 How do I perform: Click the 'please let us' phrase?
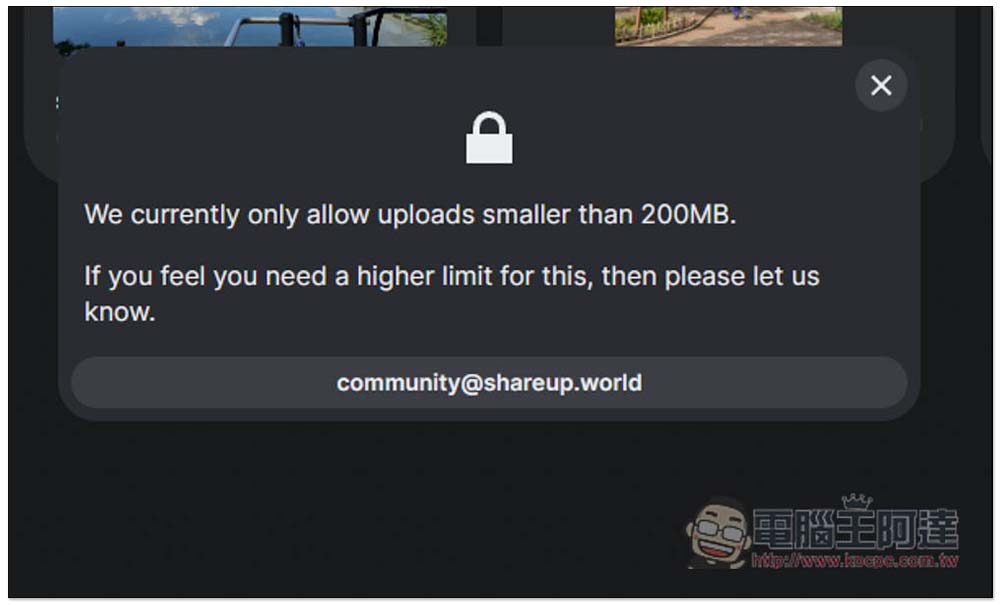coord(742,277)
